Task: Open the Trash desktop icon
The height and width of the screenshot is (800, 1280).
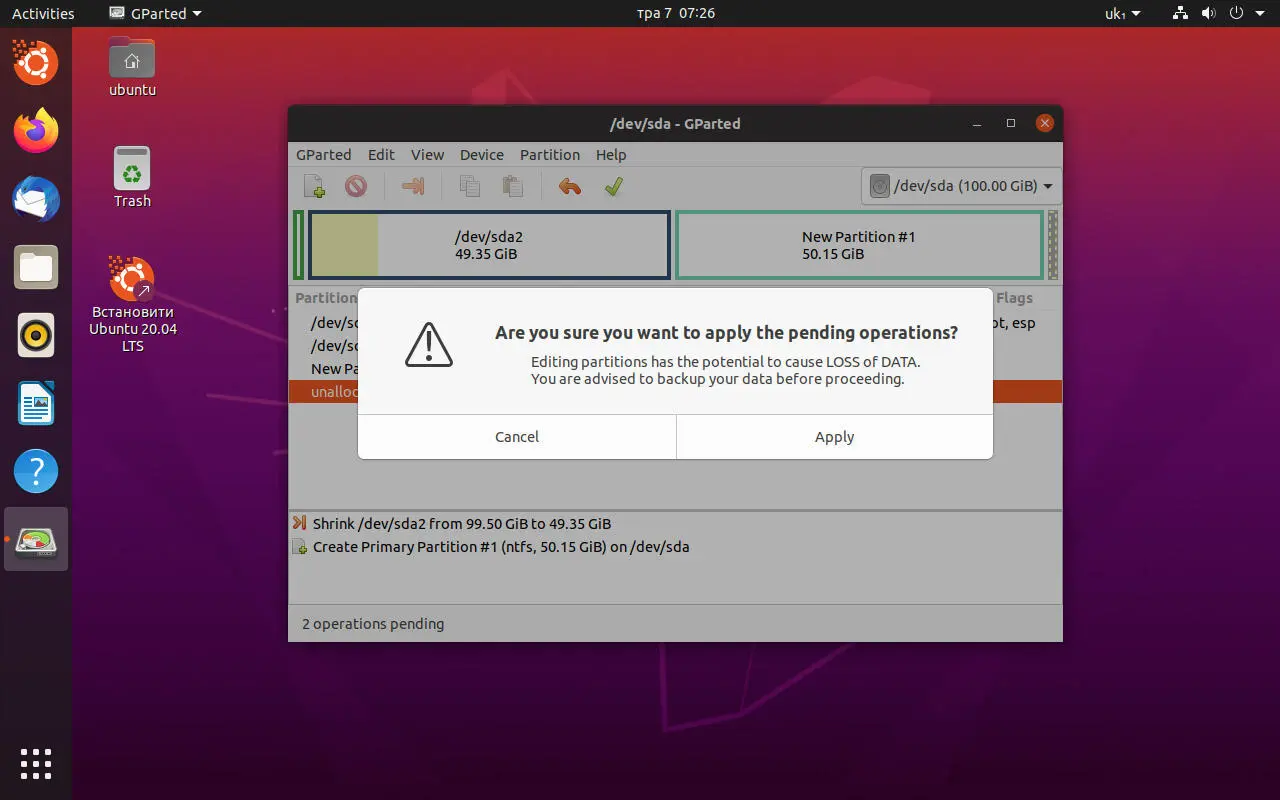Action: (132, 177)
